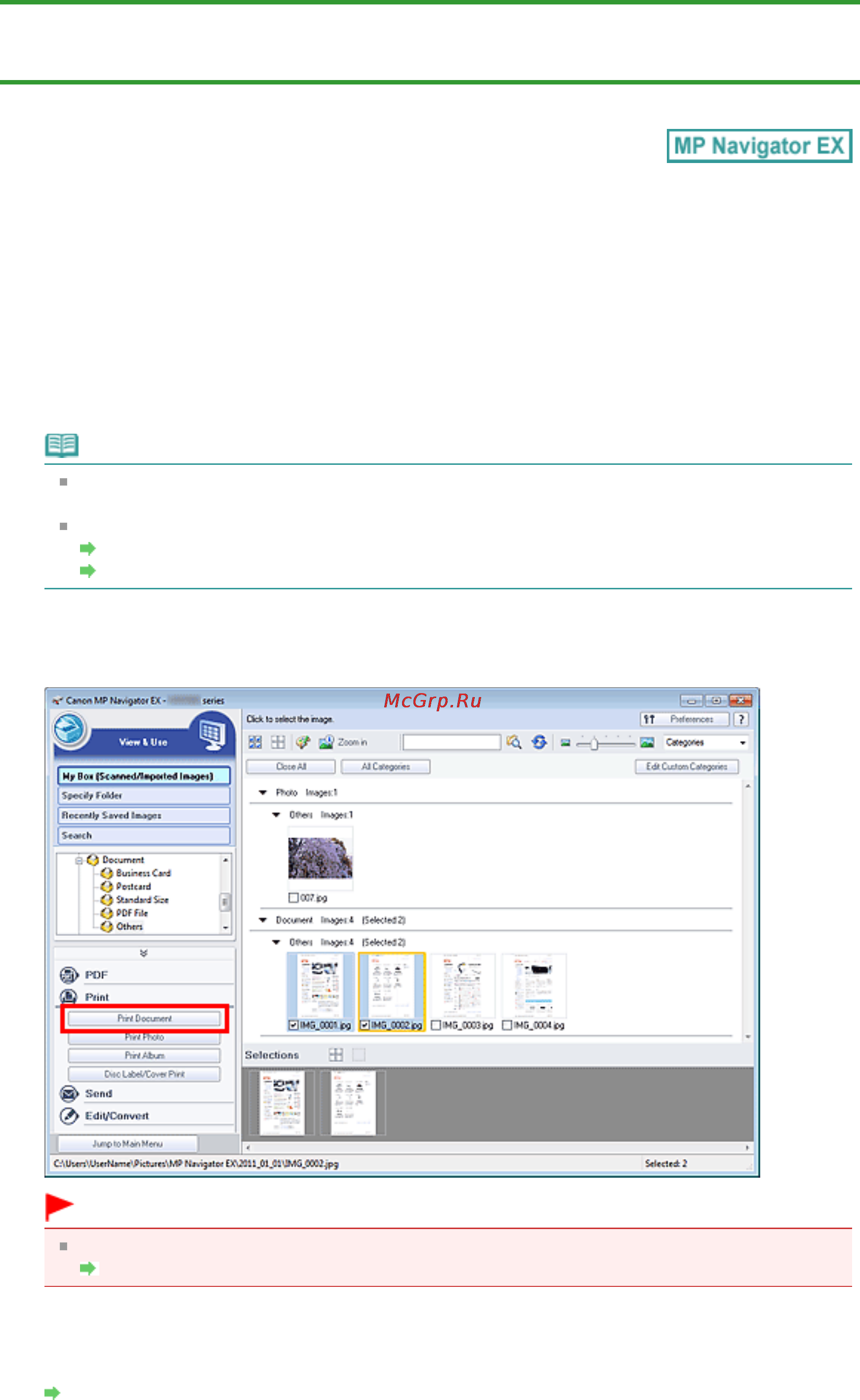
Task: Select My Box (Scanned/Imported Images) tab
Action: pyautogui.click(x=144, y=776)
